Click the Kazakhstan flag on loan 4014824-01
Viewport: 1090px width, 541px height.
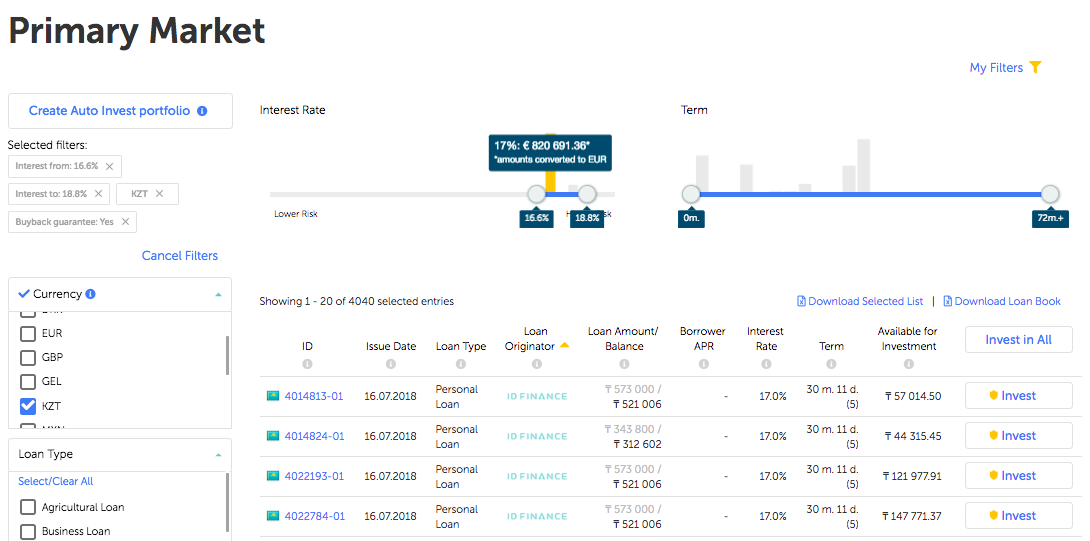click(272, 436)
